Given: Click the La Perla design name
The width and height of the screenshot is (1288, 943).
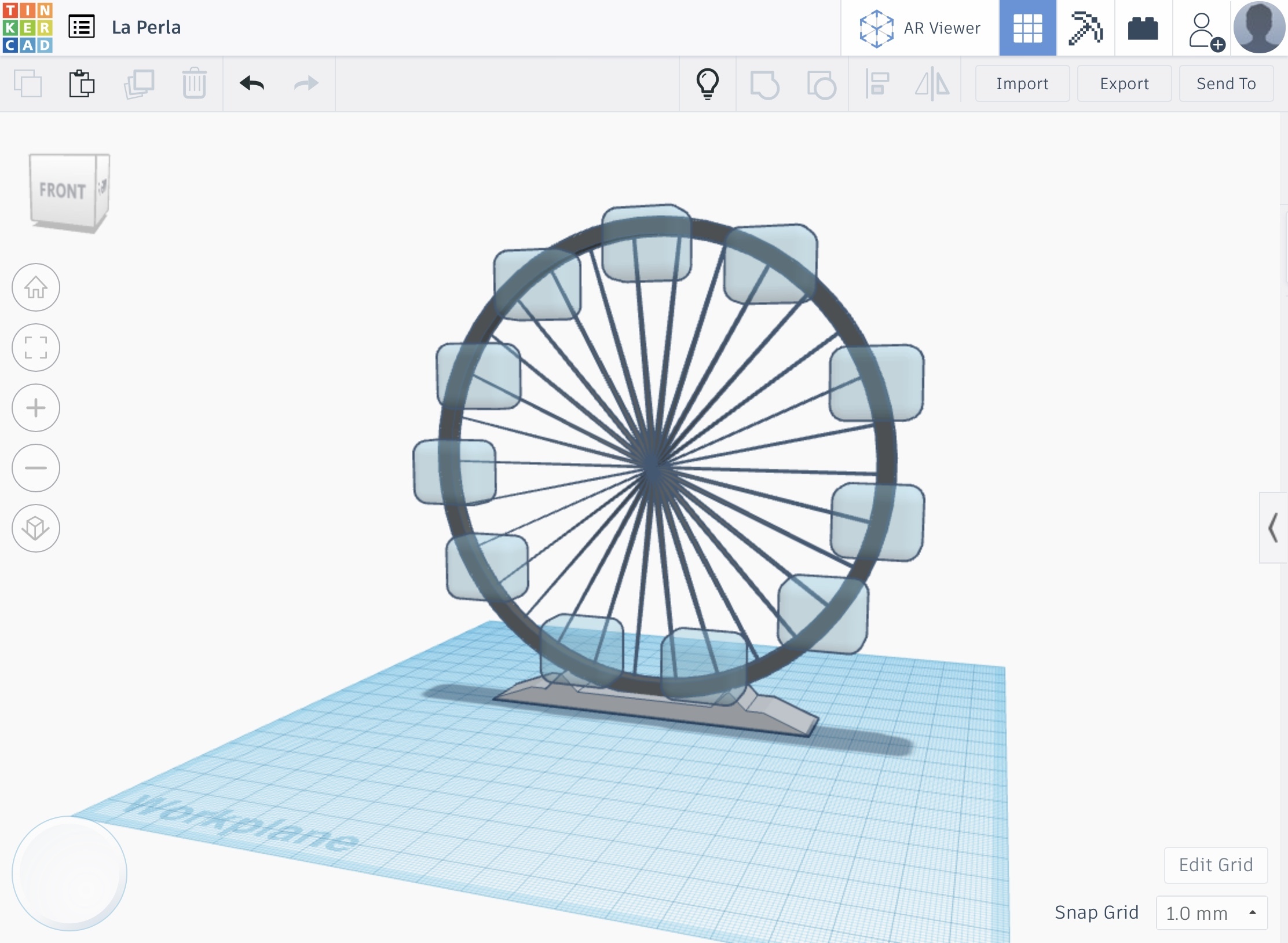Looking at the screenshot, I should tap(146, 27).
